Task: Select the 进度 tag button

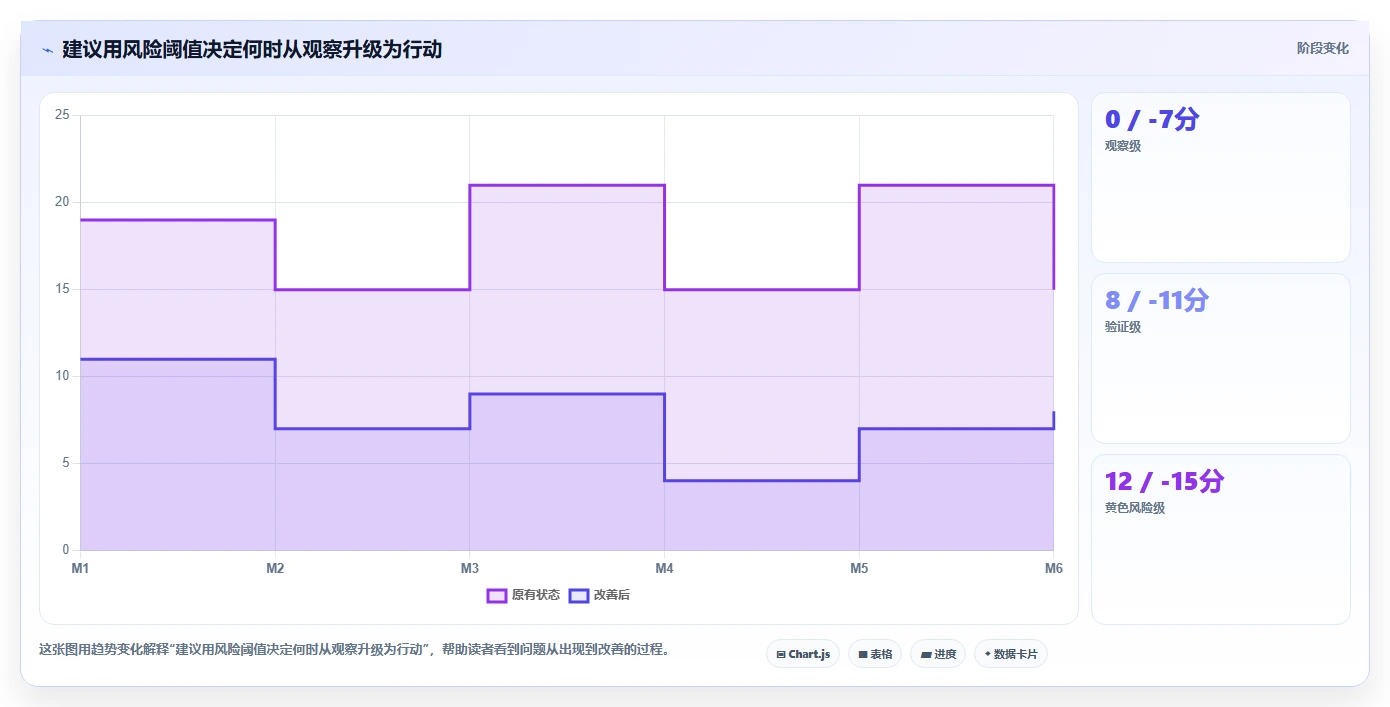Action: pyautogui.click(x=938, y=654)
